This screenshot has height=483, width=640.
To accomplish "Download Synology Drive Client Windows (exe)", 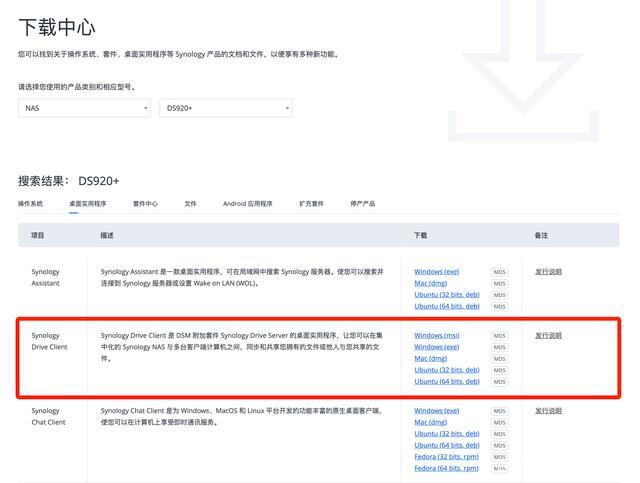I will tap(437, 347).
